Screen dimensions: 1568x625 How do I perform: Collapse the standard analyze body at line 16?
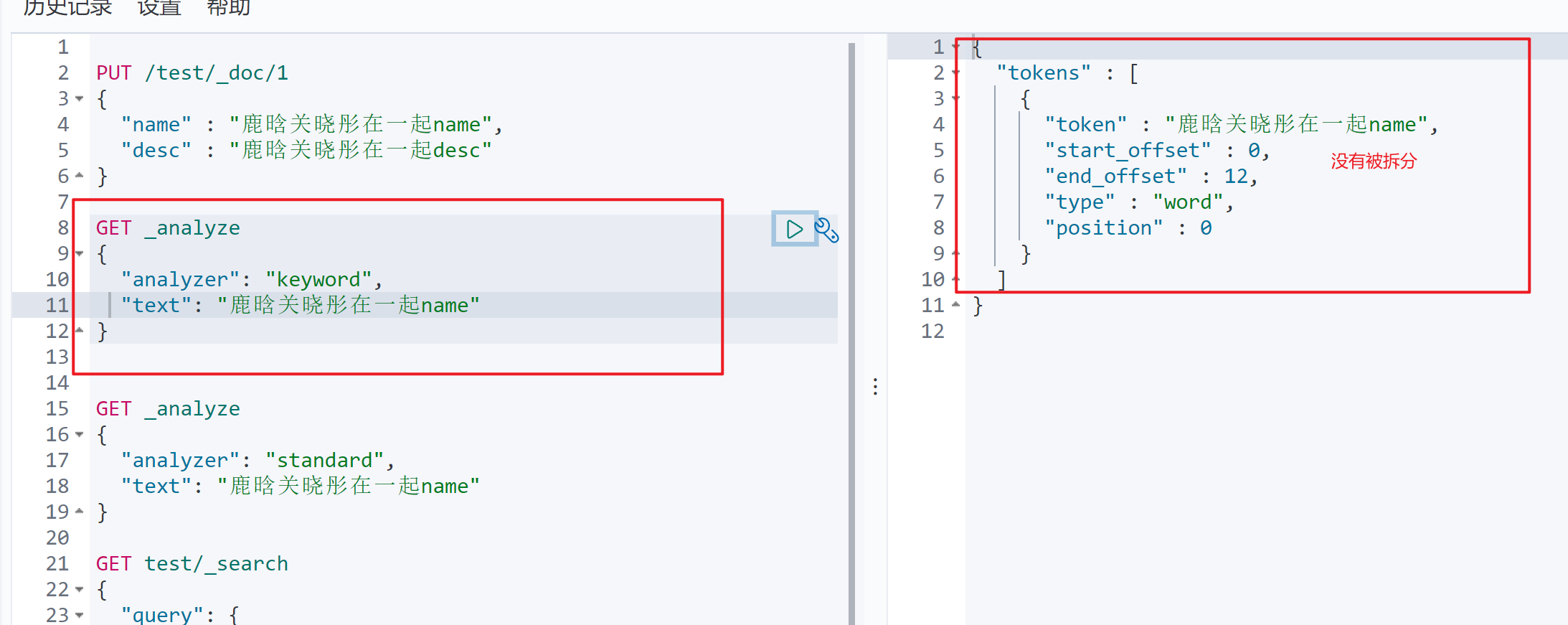pyautogui.click(x=80, y=434)
